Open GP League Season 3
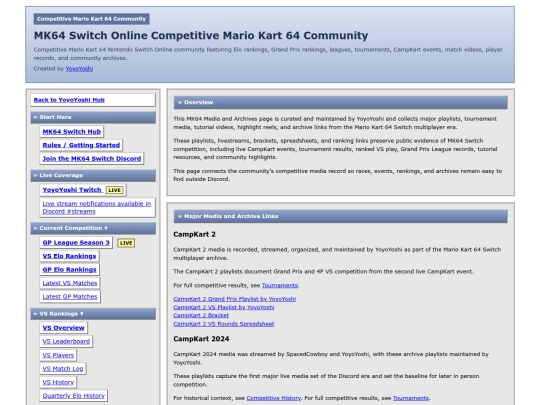The height and width of the screenshot is (405, 540). pos(76,242)
